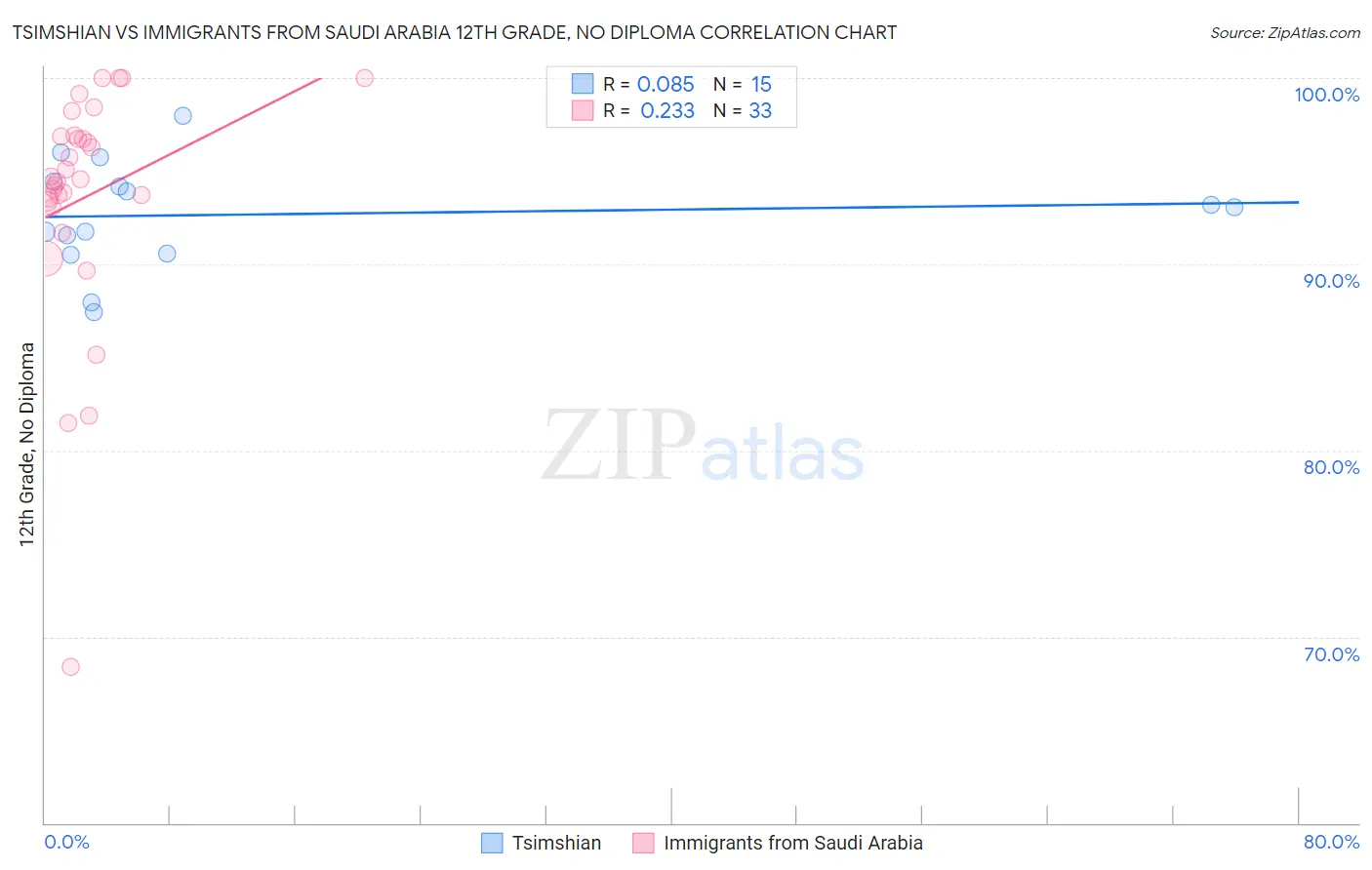
Task: Click the N = 33 value in legend
Action: 743,110
